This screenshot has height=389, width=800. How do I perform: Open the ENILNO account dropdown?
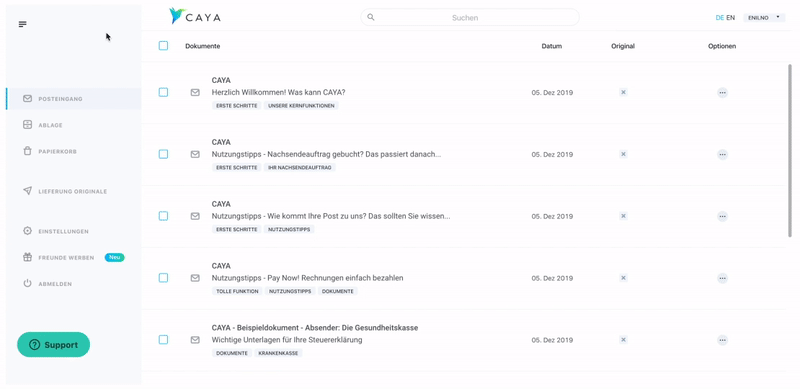coord(764,17)
